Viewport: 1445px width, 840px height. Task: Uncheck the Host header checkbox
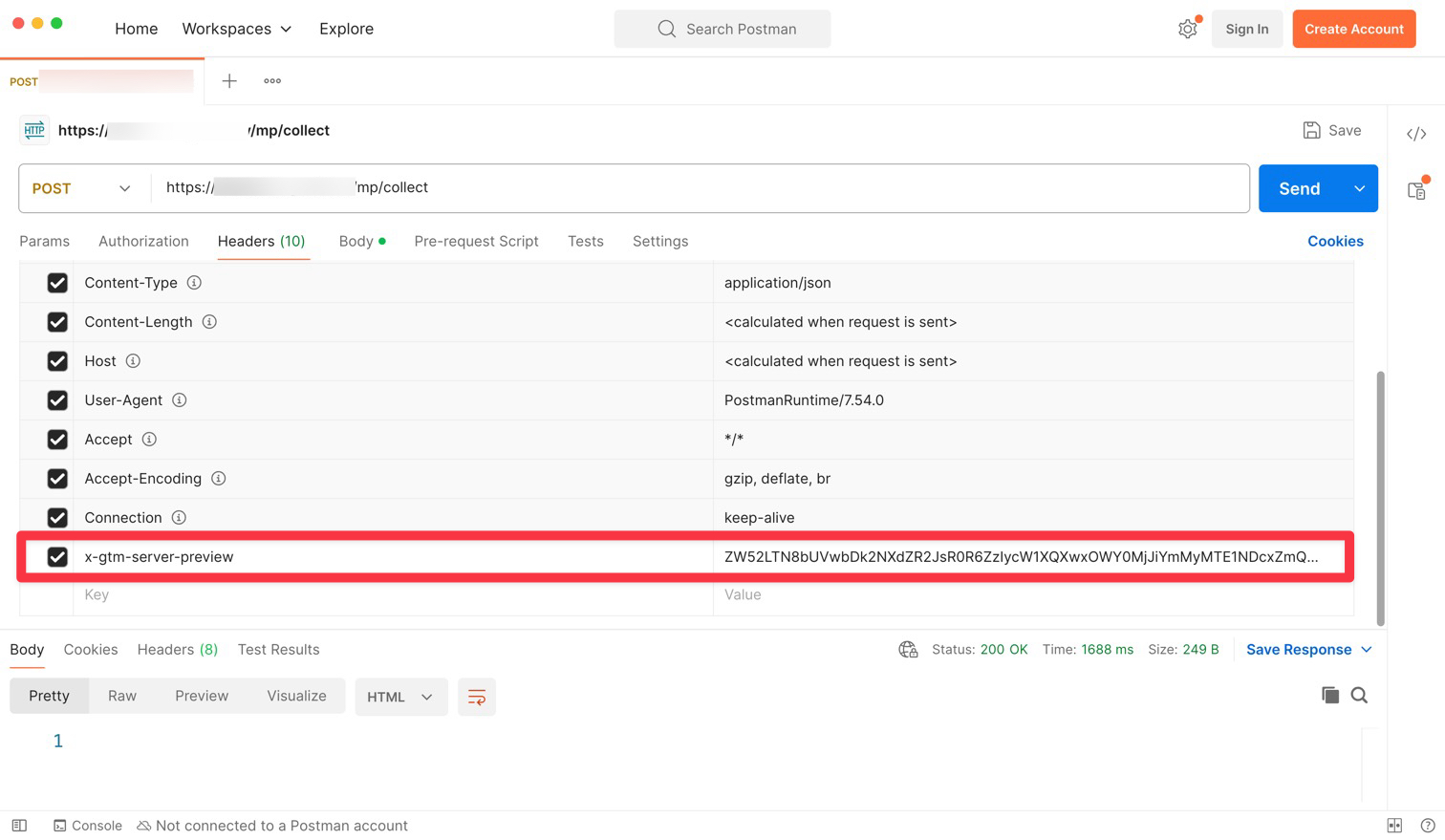click(x=57, y=361)
